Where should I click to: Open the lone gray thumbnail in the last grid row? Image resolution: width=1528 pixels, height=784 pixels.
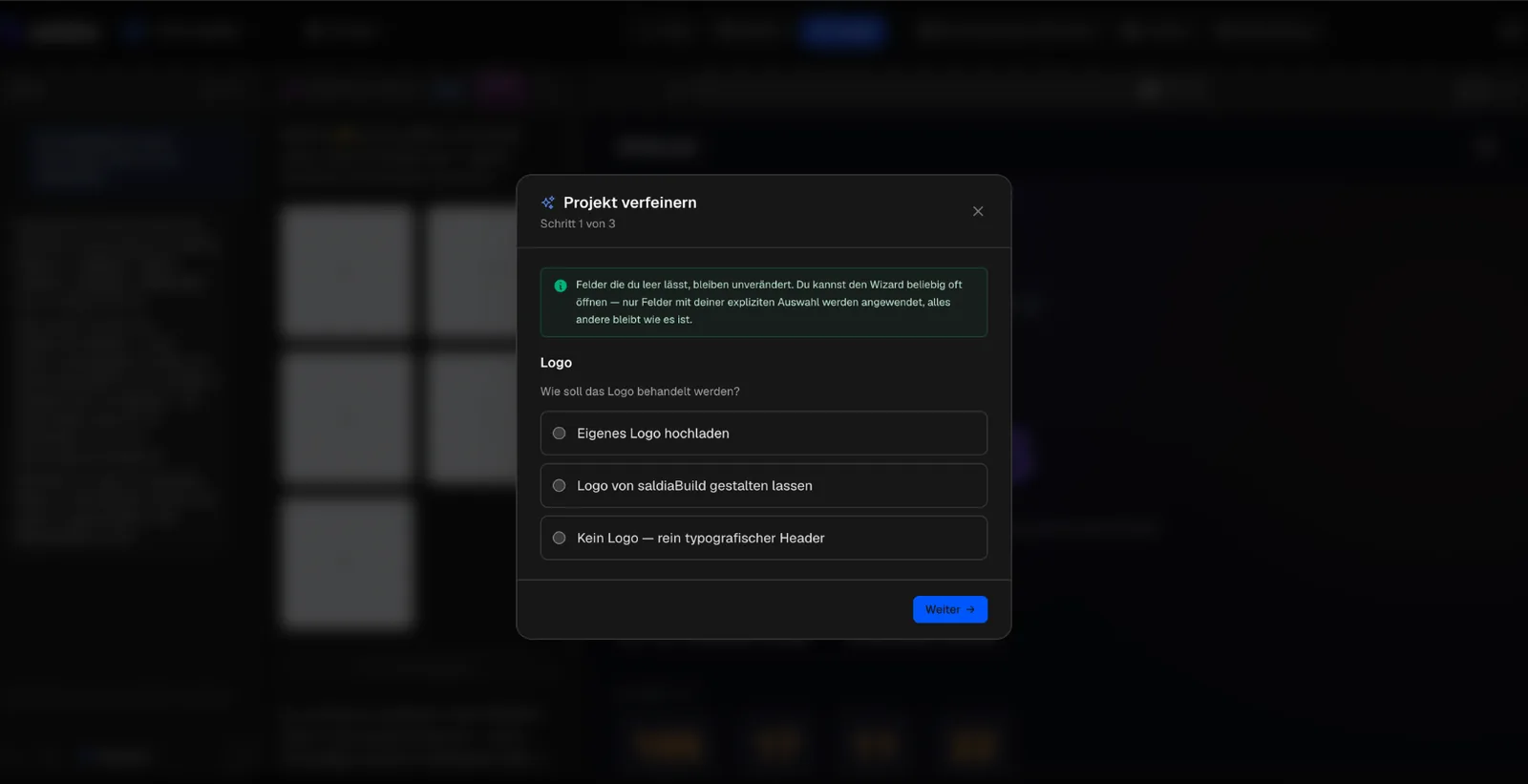(x=348, y=562)
